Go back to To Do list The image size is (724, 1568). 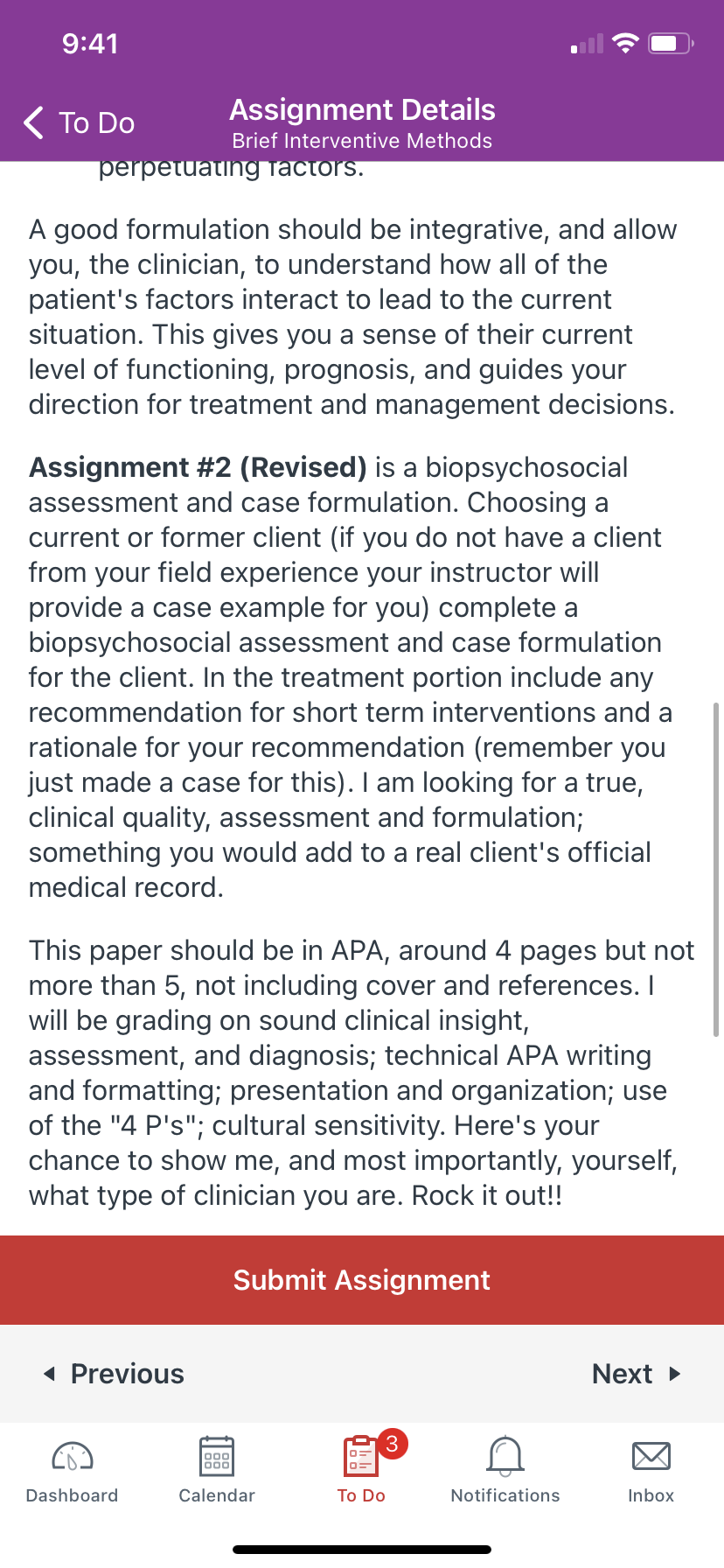pos(79,122)
